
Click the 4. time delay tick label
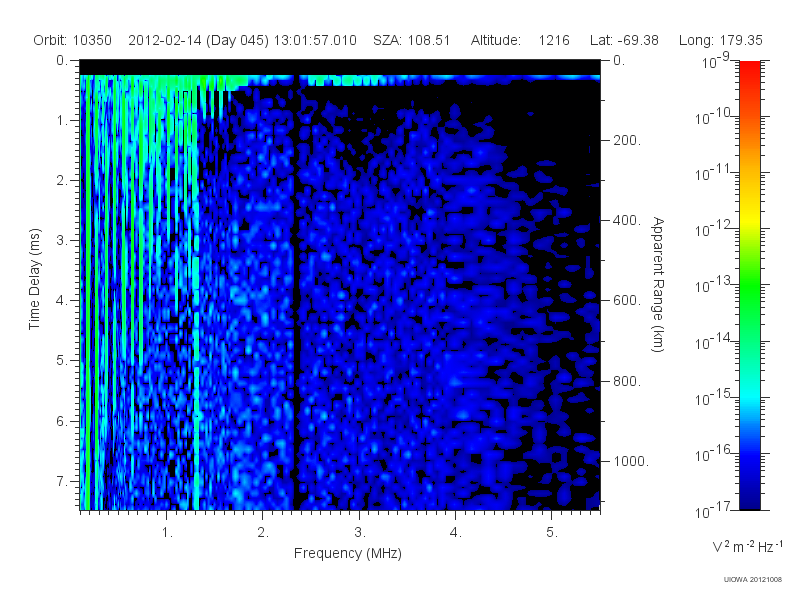point(61,301)
